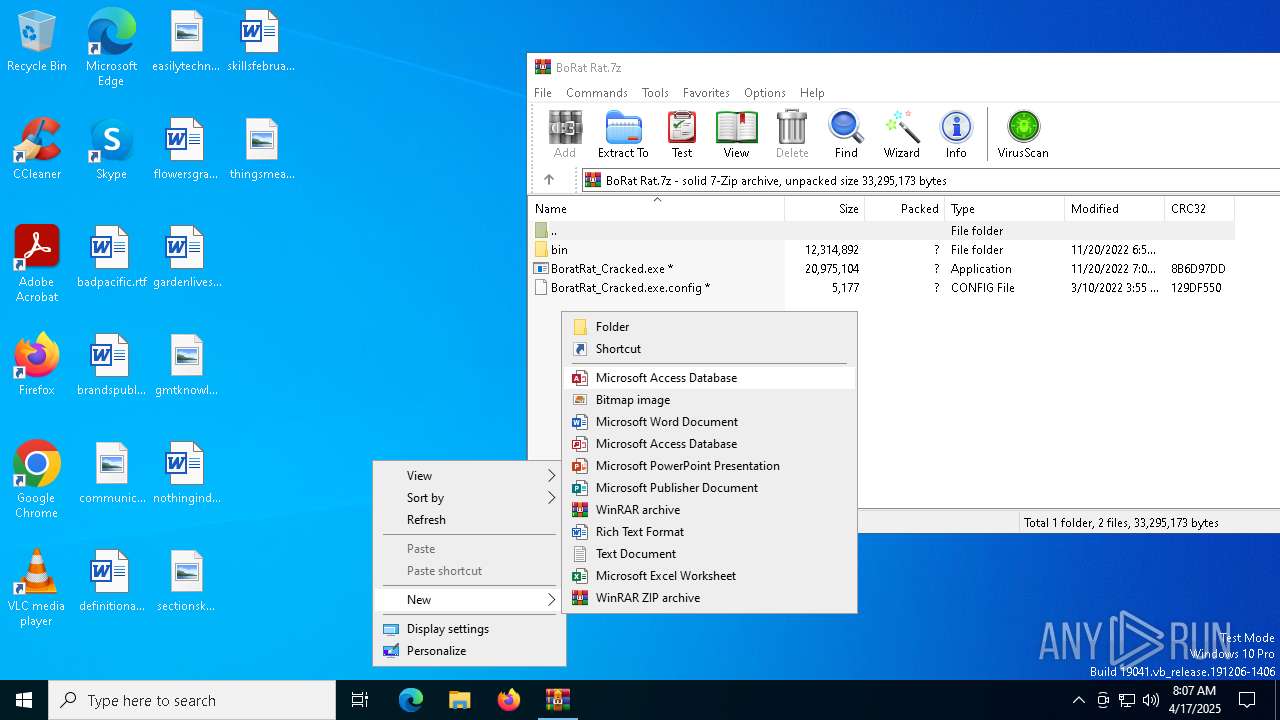
Task: Select BoratRat_Cracked.exe.config file row
Action: click(x=882, y=287)
